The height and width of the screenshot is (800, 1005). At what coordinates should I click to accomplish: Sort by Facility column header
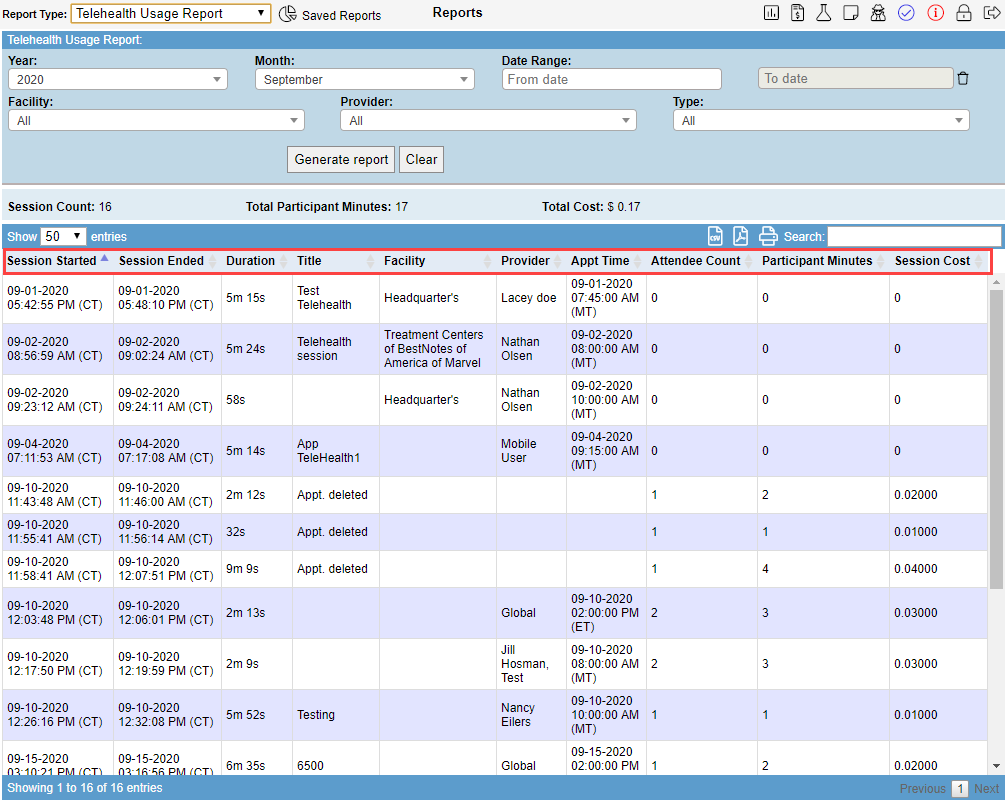(x=438, y=261)
